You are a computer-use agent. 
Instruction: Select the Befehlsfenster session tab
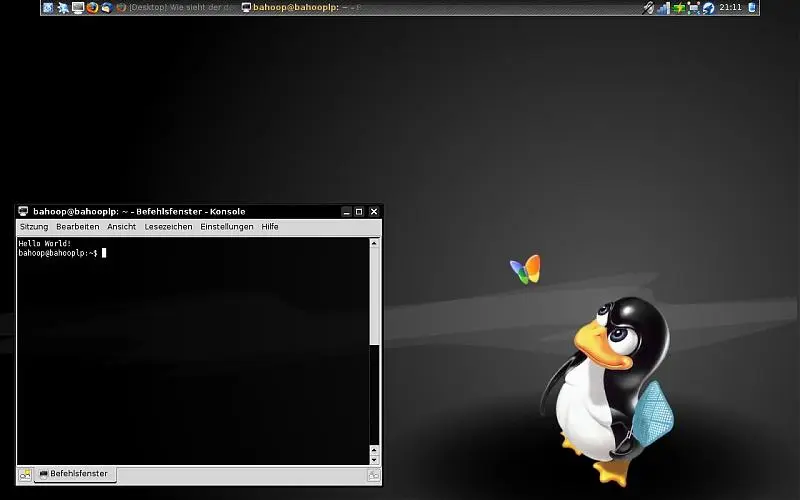[x=75, y=474]
